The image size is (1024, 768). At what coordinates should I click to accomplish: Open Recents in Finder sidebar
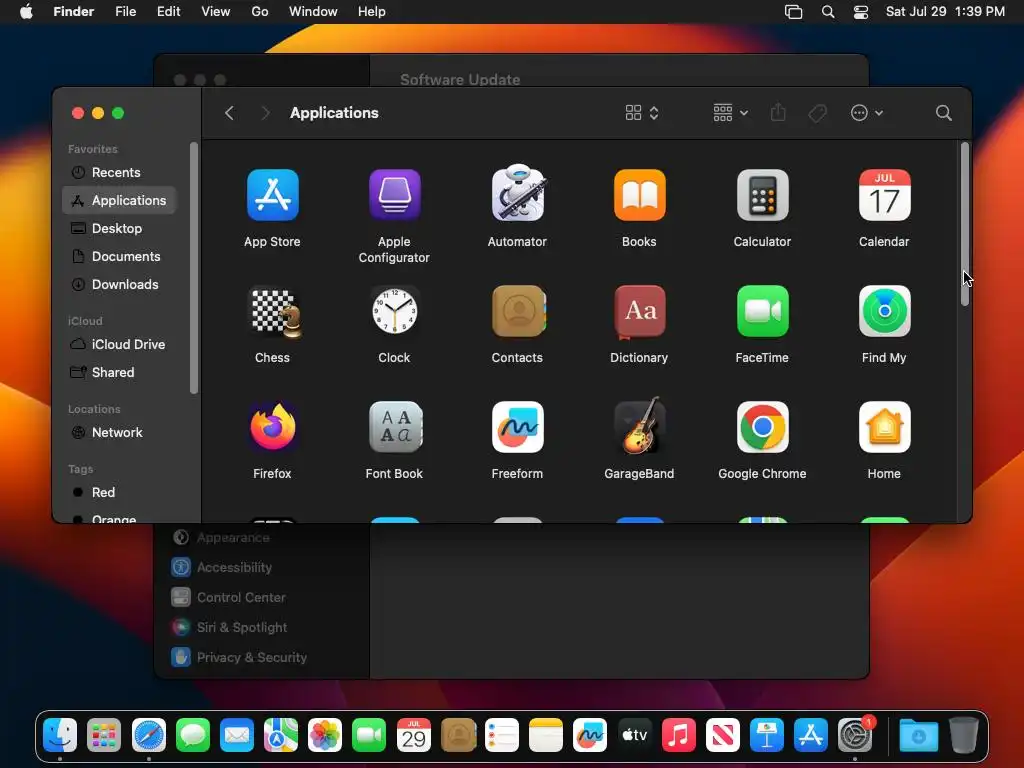tap(120, 172)
